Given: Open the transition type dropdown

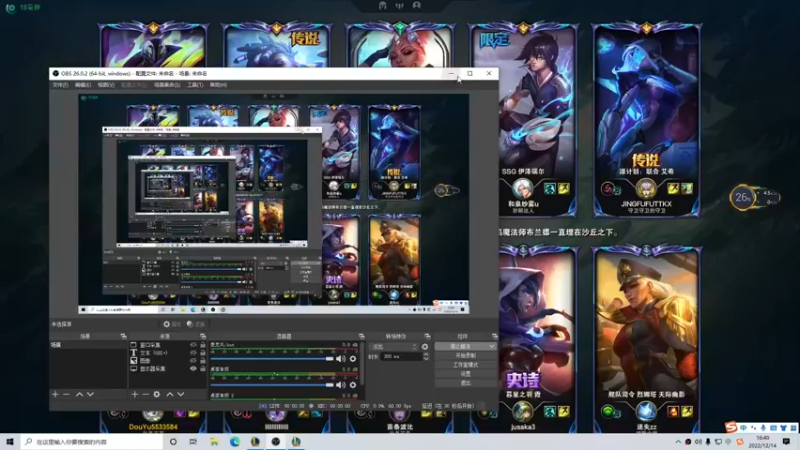Looking at the screenshot, I should [x=393, y=346].
